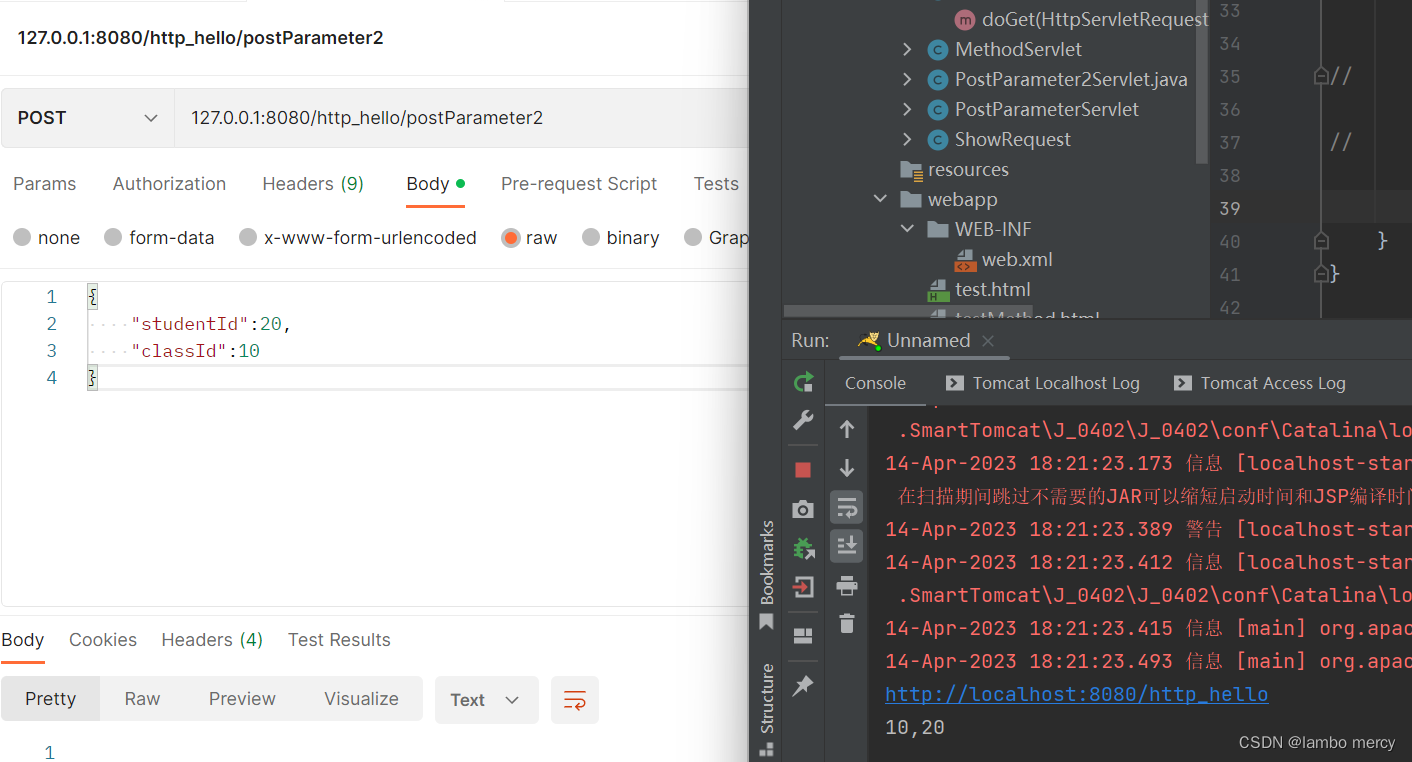The width and height of the screenshot is (1412, 762).
Task: Pin the Run tab with pin icon
Action: (803, 686)
